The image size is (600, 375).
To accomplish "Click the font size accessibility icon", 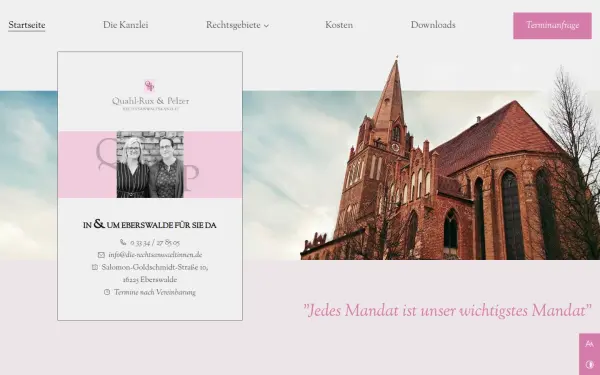I will point(589,344).
